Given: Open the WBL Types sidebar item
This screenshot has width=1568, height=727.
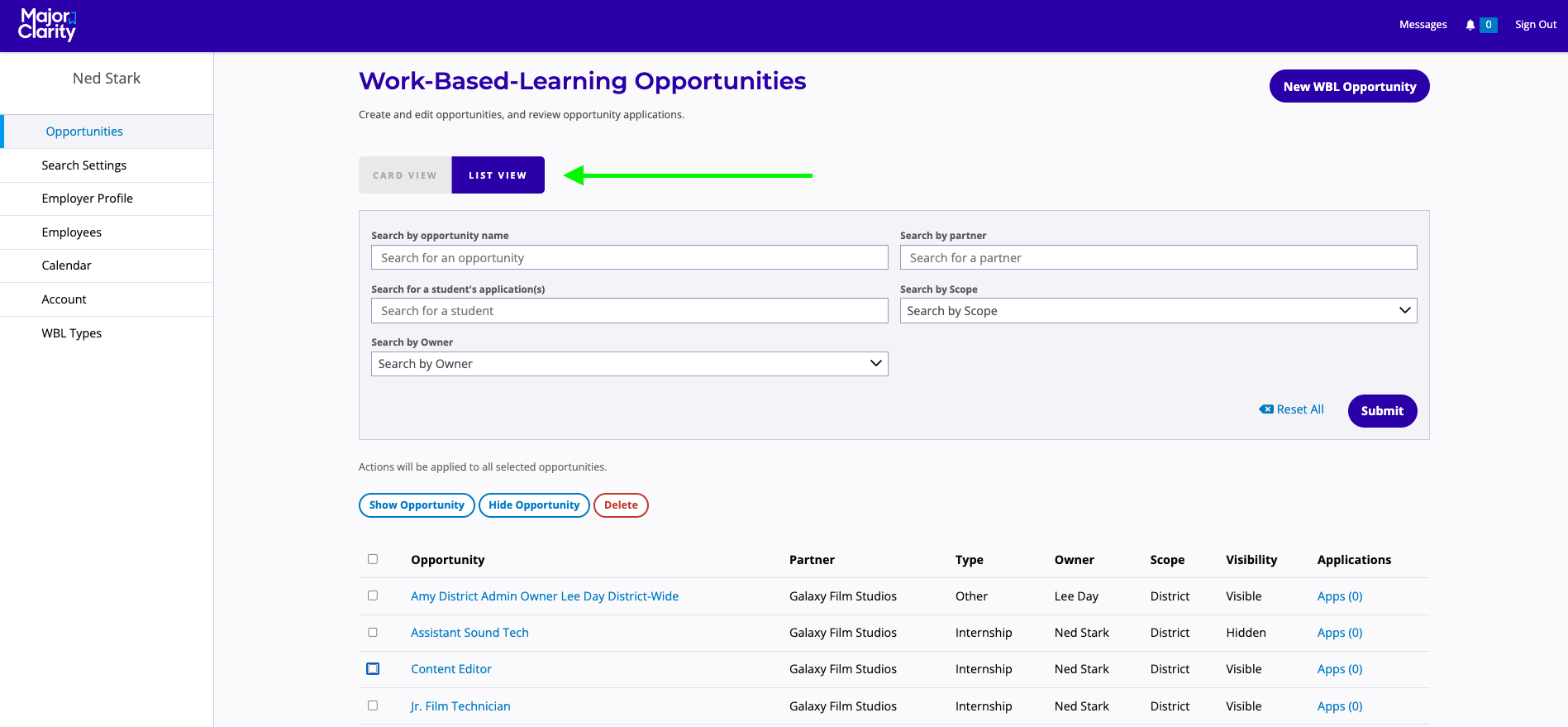Looking at the screenshot, I should [x=72, y=333].
